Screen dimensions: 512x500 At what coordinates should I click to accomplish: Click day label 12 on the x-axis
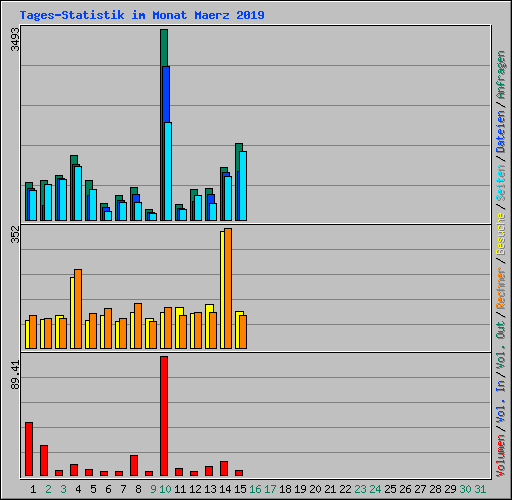pos(195,489)
